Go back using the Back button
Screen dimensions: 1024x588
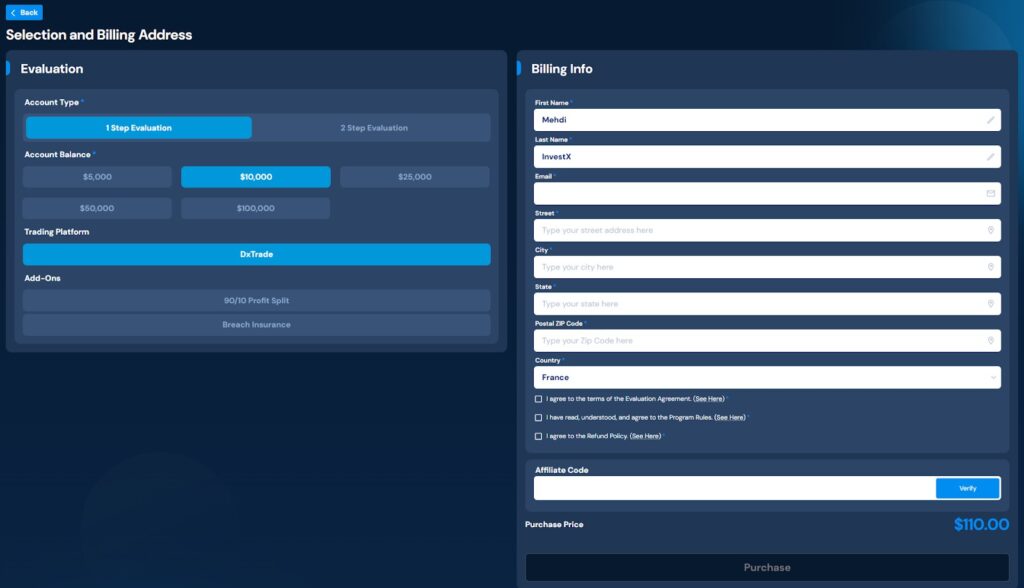coord(24,12)
